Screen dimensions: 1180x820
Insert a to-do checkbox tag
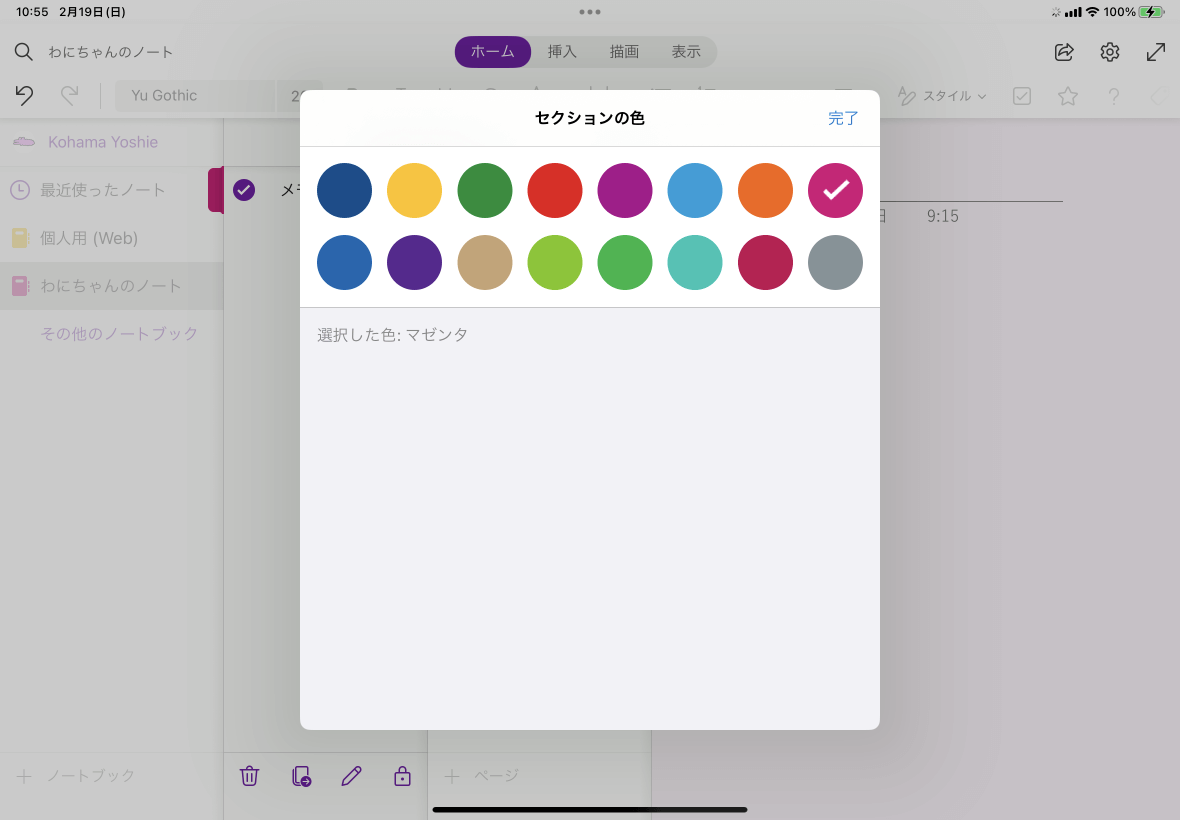[1022, 96]
